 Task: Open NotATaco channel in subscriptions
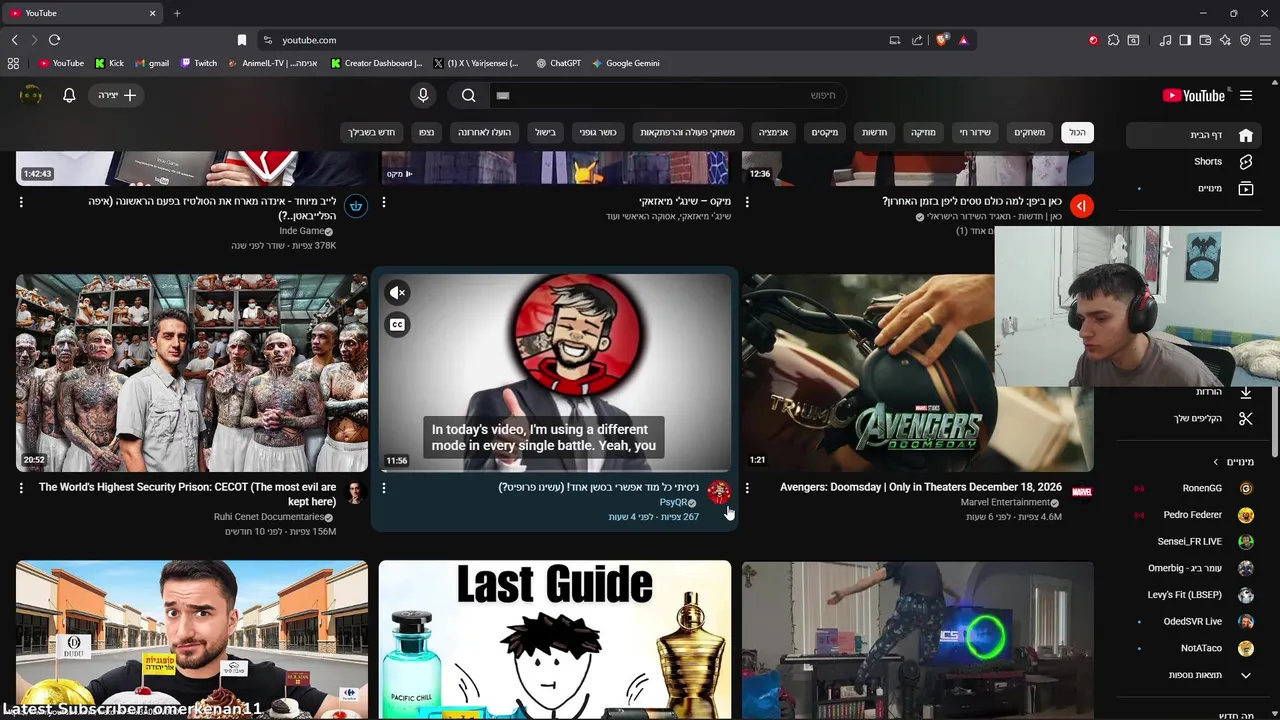1193,648
